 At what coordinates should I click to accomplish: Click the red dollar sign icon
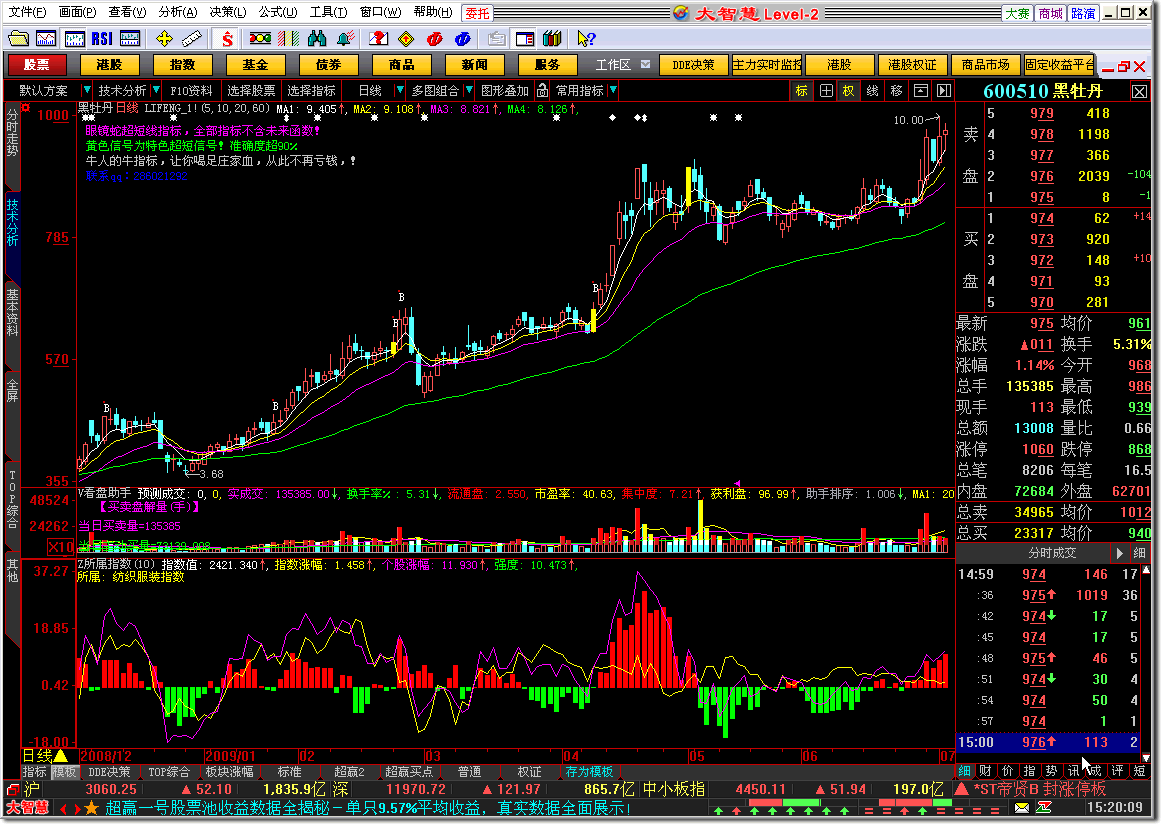point(227,39)
